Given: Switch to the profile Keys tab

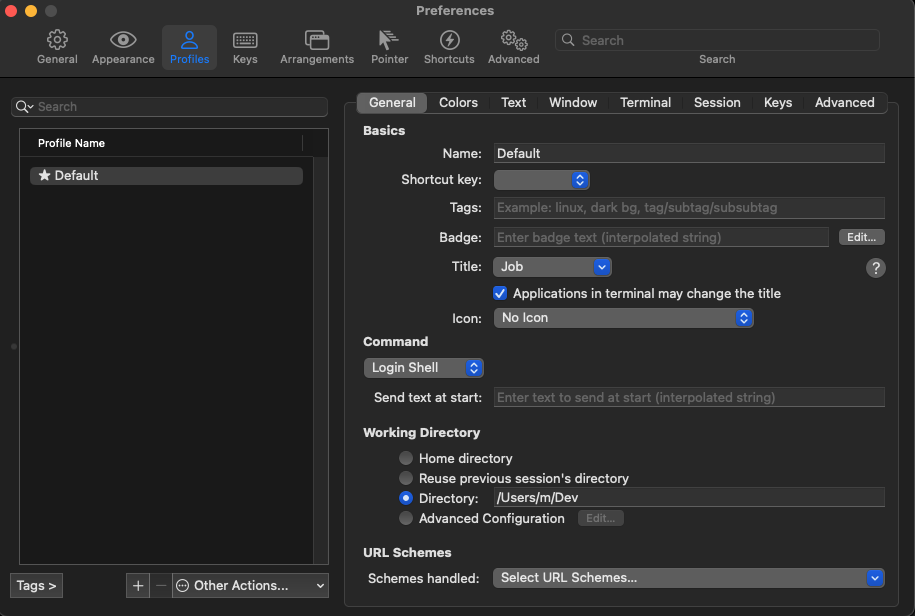Looking at the screenshot, I should 778,103.
